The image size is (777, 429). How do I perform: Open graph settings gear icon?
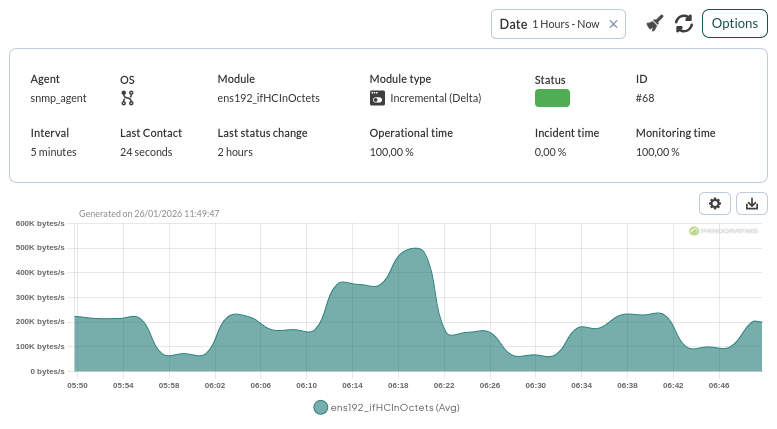coord(715,203)
